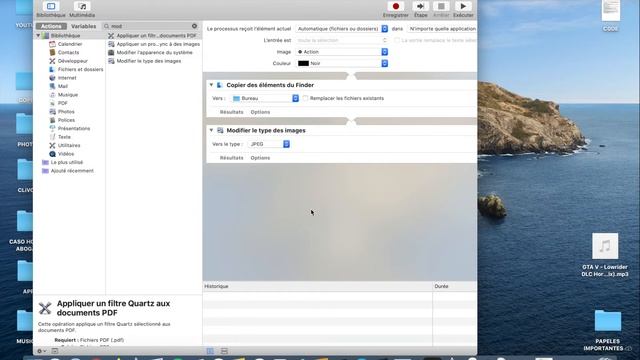Switch to the Variables tab
Image resolution: width=640 pixels, height=360 pixels.
83,26
